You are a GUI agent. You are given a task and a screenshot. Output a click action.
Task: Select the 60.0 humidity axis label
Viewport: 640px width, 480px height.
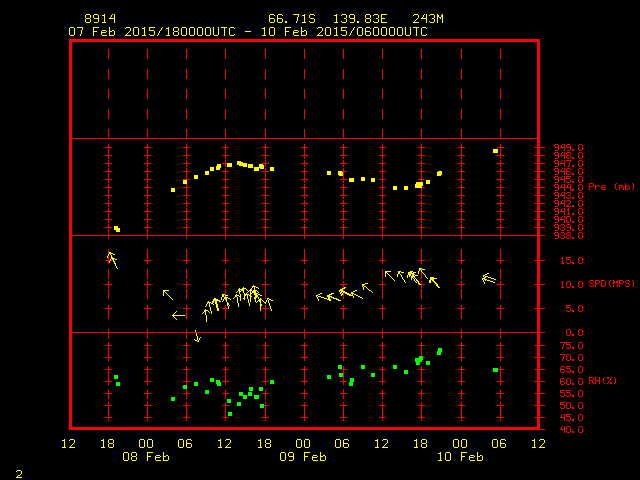click(571, 382)
